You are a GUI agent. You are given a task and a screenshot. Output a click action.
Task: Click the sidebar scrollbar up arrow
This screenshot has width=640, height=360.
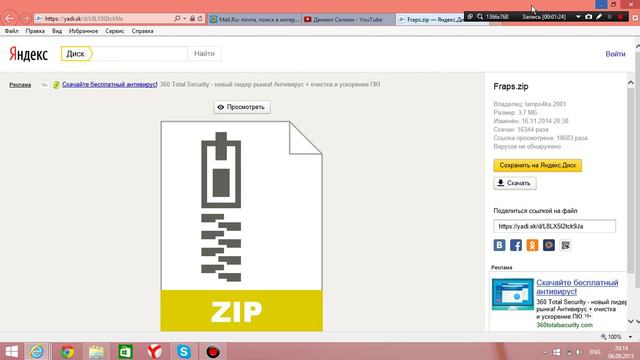[631, 82]
